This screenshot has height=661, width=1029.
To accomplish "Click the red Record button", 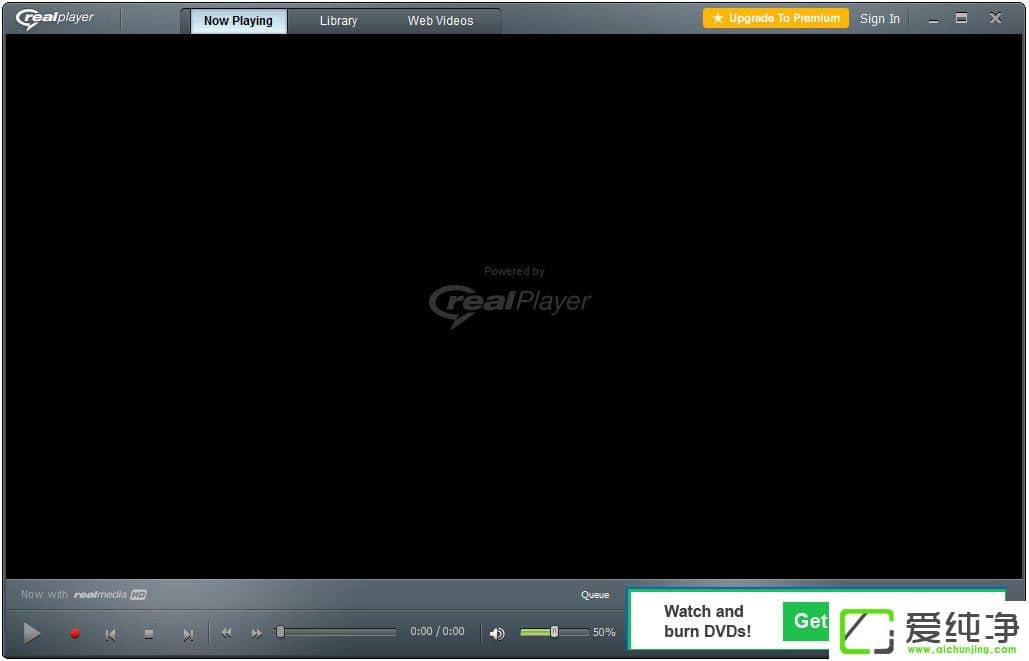I will [x=74, y=633].
